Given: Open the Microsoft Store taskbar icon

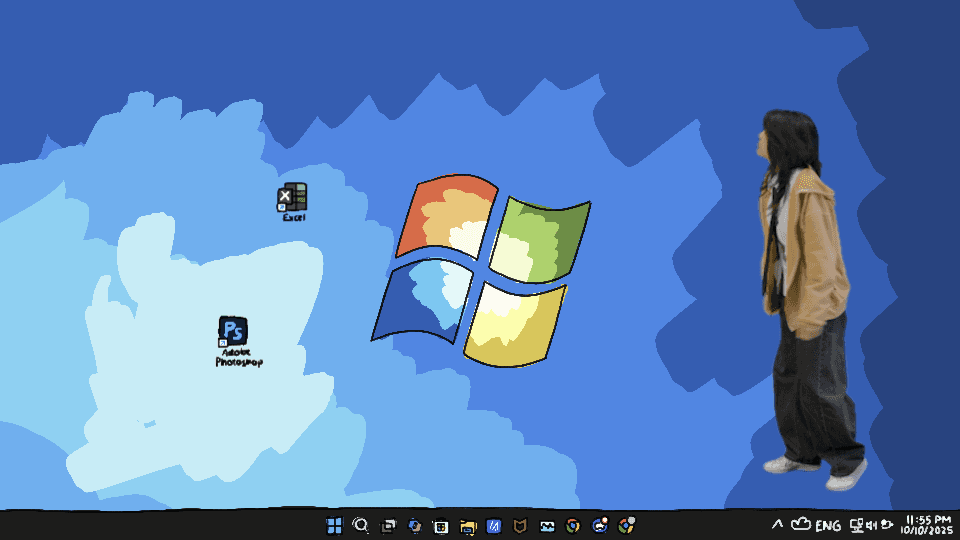Looking at the screenshot, I should [x=441, y=526].
